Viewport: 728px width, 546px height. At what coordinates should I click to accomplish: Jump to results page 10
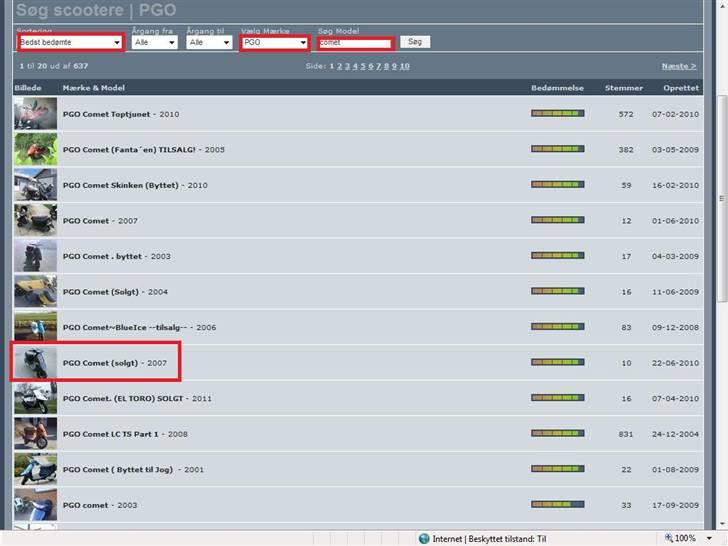point(404,66)
